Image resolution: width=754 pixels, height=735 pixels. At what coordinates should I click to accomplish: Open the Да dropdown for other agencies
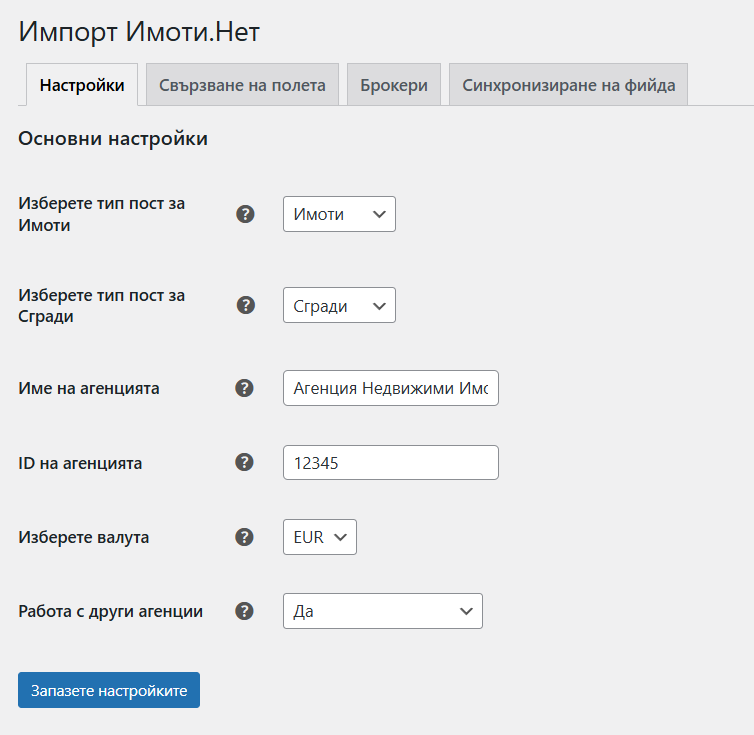pyautogui.click(x=382, y=611)
